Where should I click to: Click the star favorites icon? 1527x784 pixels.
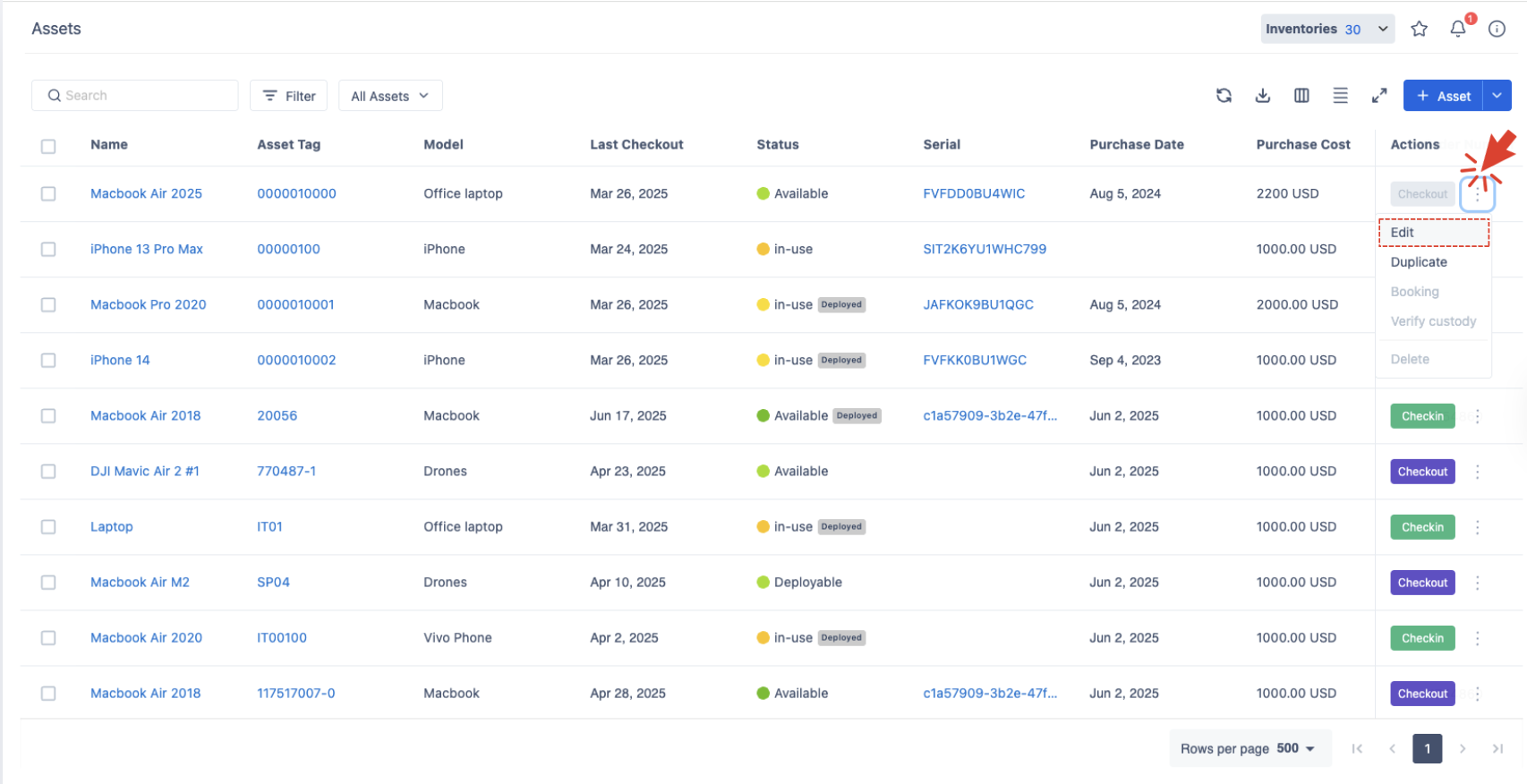point(1419,30)
